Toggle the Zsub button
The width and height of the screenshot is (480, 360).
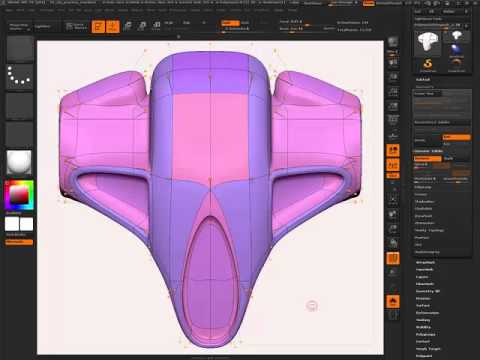tap(245, 23)
